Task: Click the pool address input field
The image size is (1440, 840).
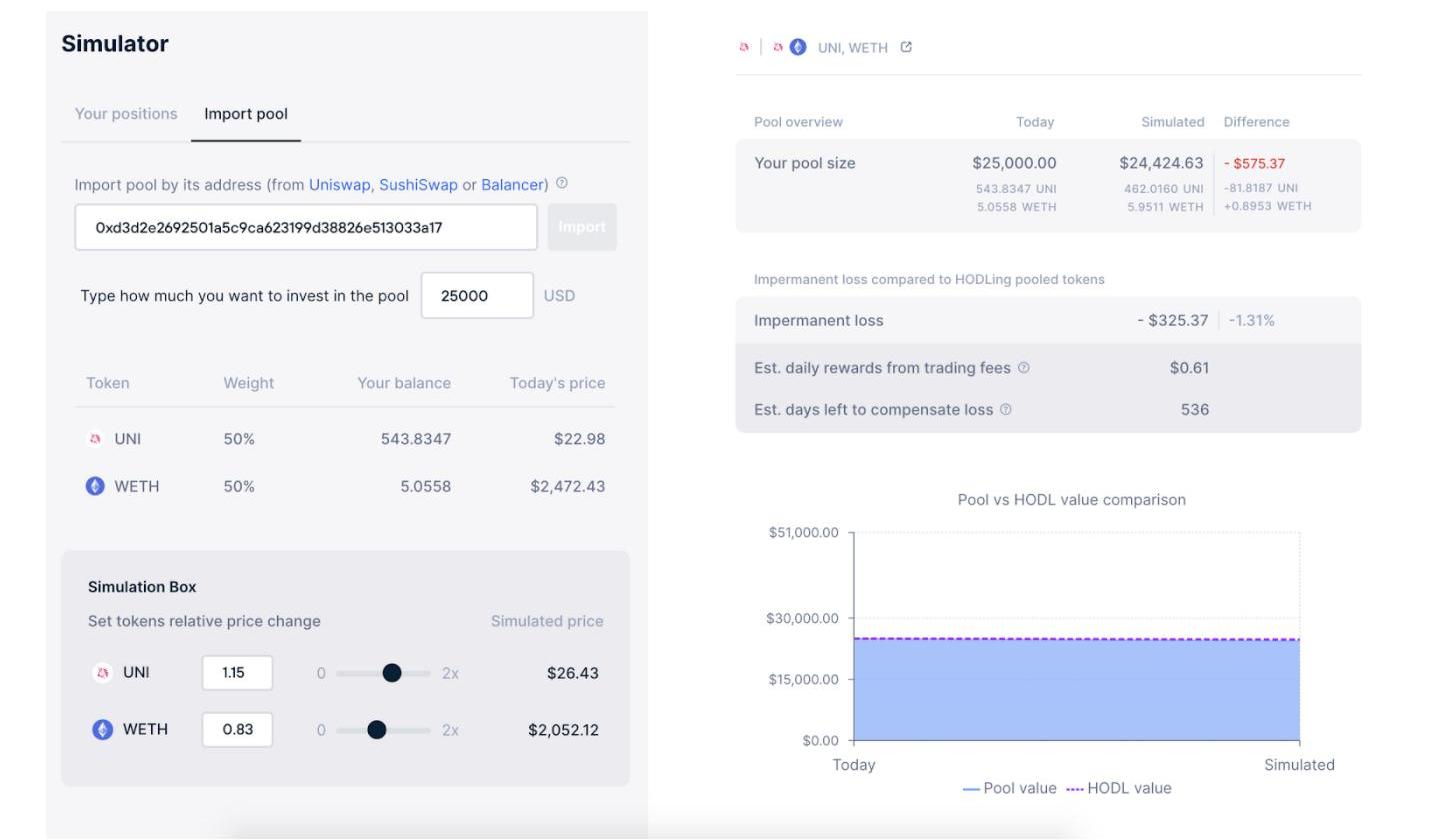Action: (x=306, y=228)
